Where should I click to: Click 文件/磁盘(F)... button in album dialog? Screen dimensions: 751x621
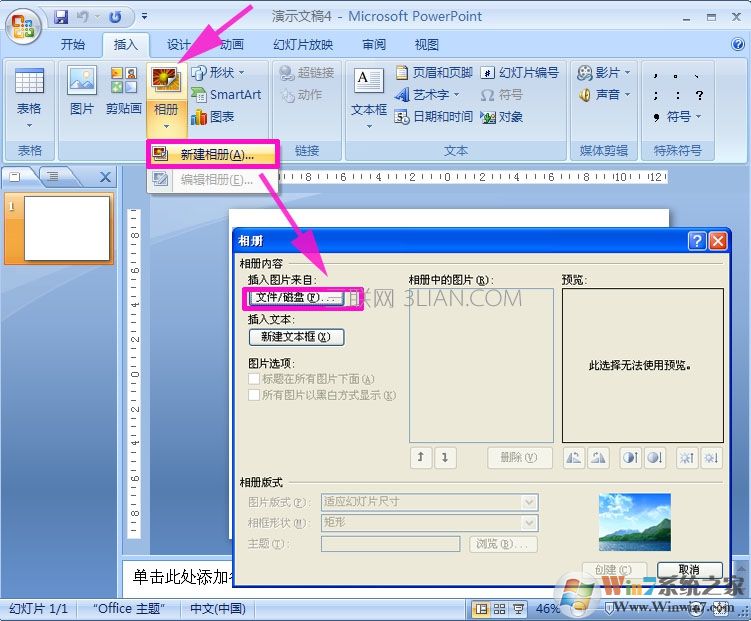point(296,298)
